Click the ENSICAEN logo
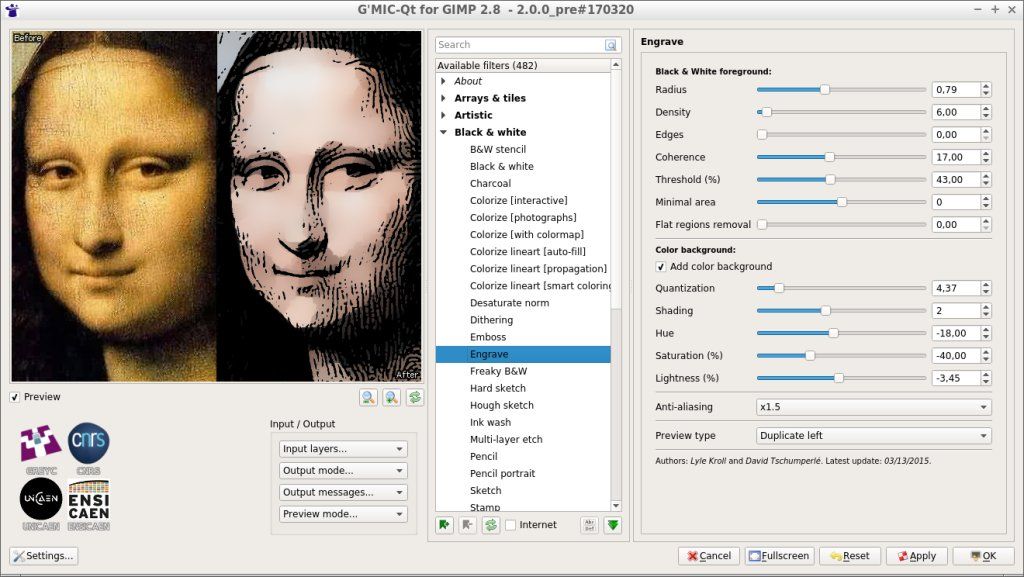This screenshot has width=1024, height=577. click(88, 505)
